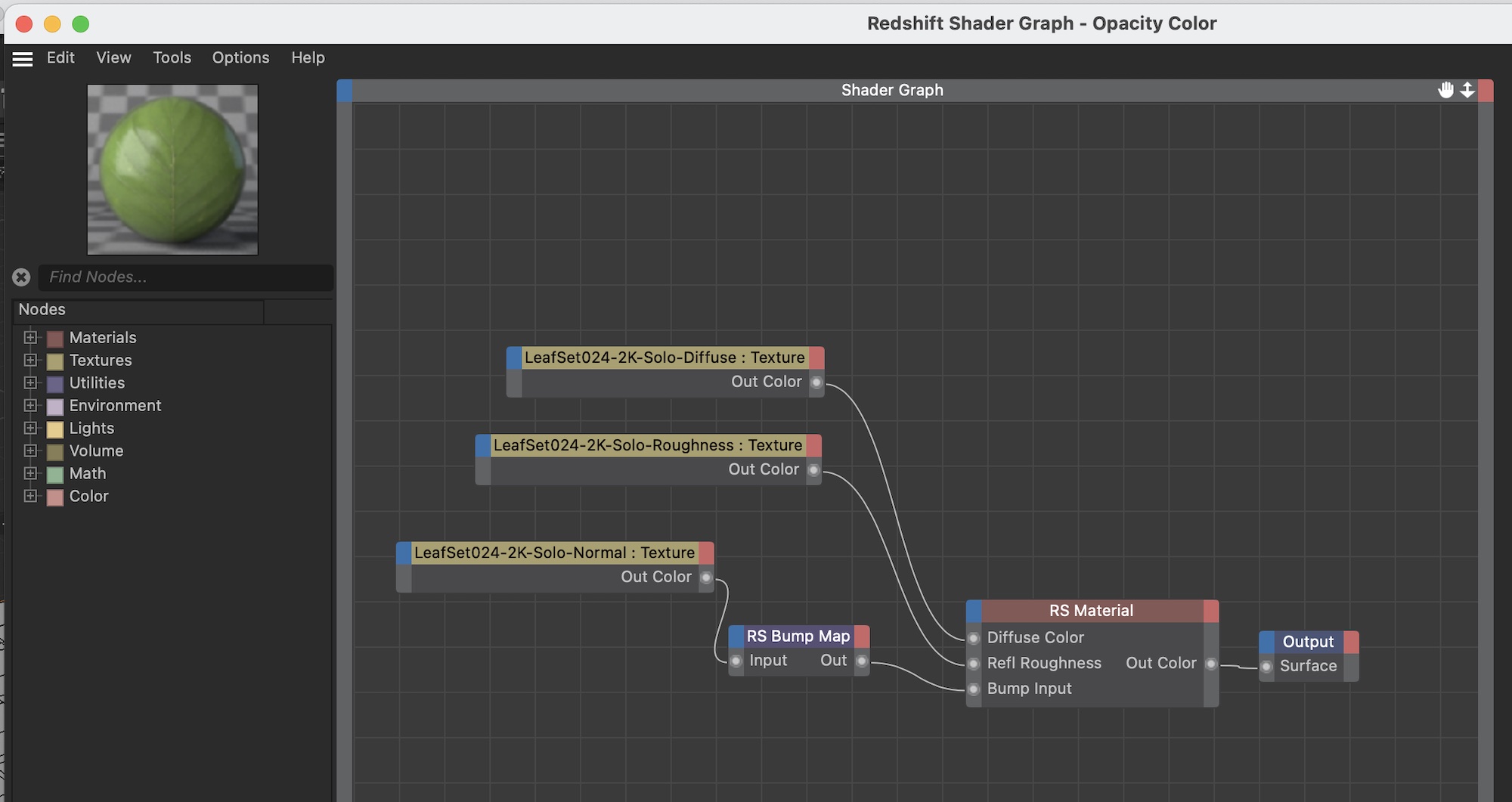The width and height of the screenshot is (1512, 802).
Task: Click the vertical zoom arrows icon
Action: tap(1467, 90)
